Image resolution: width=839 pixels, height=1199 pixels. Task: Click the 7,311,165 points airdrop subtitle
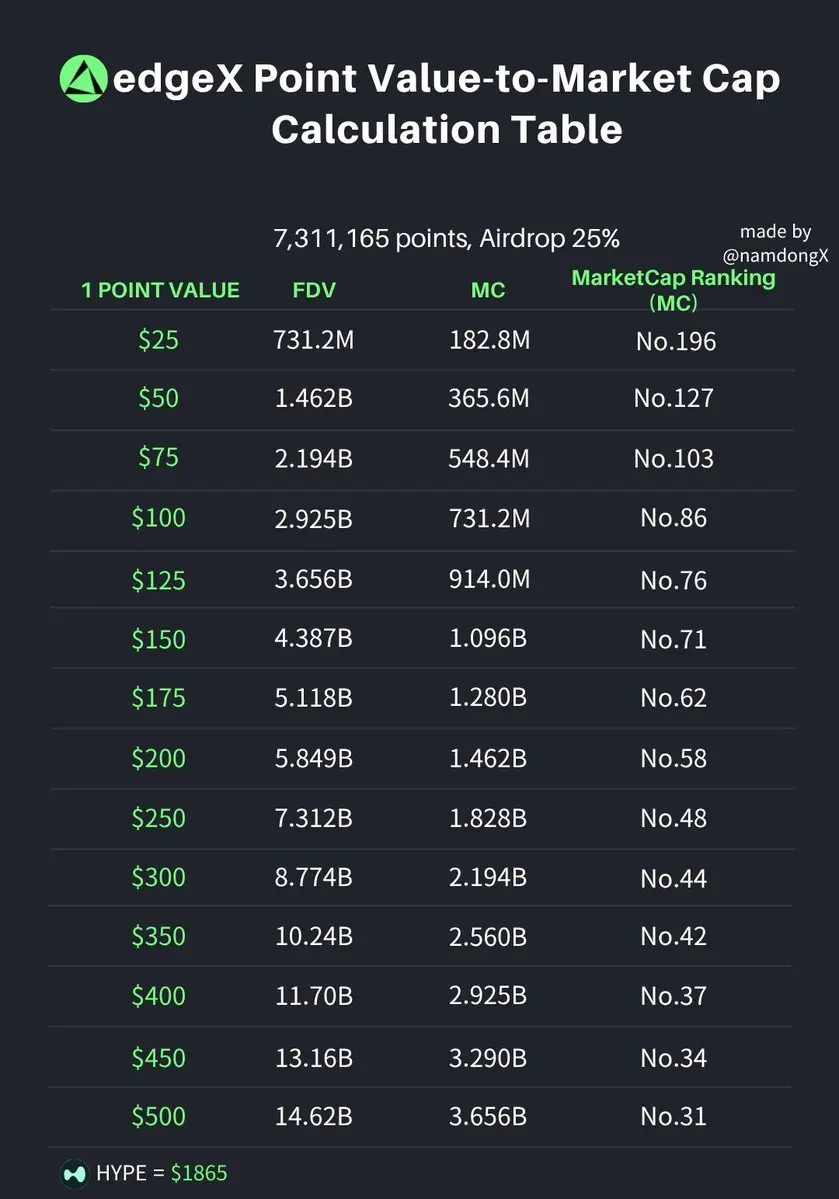pos(447,239)
